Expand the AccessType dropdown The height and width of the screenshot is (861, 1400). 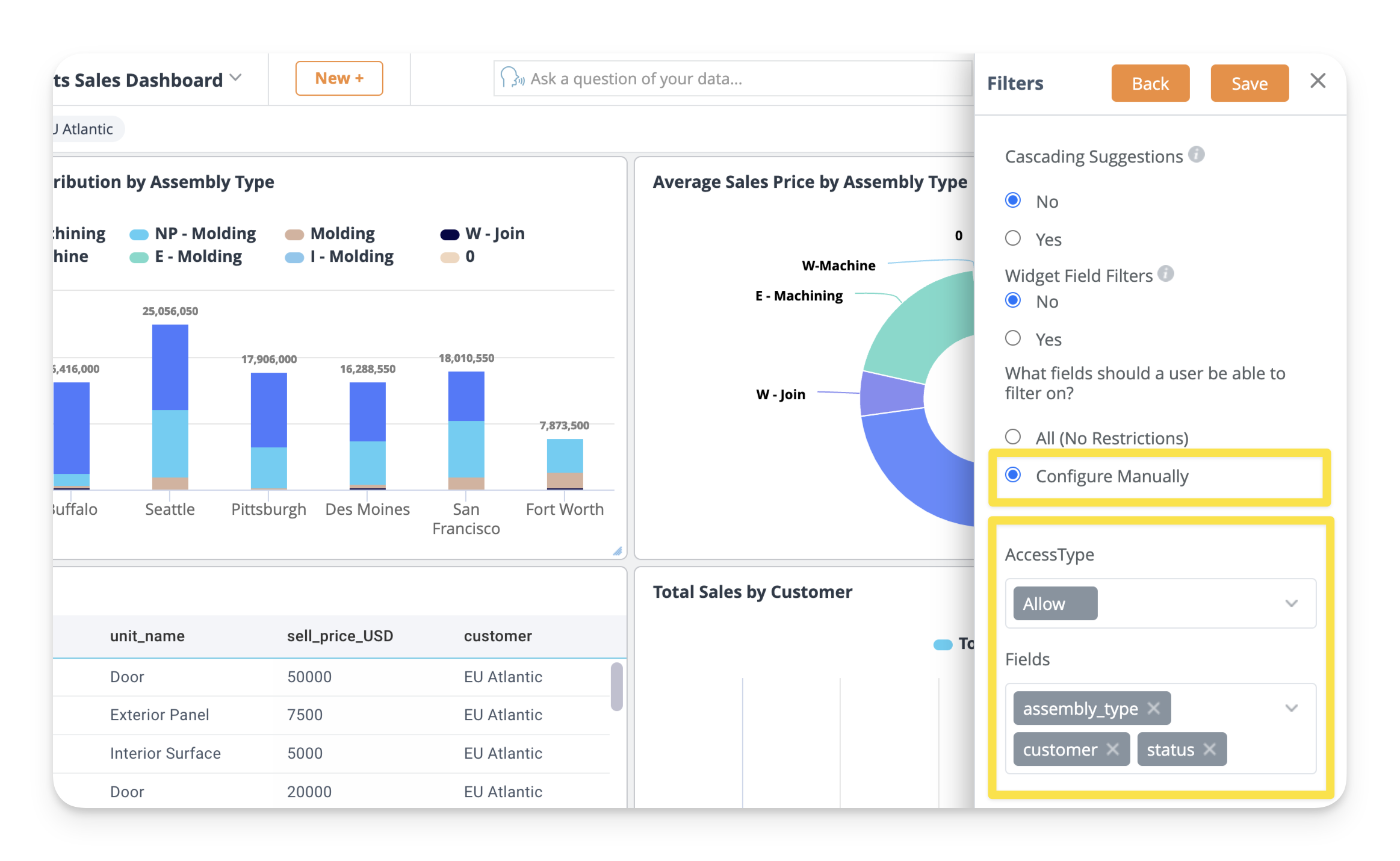click(x=1291, y=603)
